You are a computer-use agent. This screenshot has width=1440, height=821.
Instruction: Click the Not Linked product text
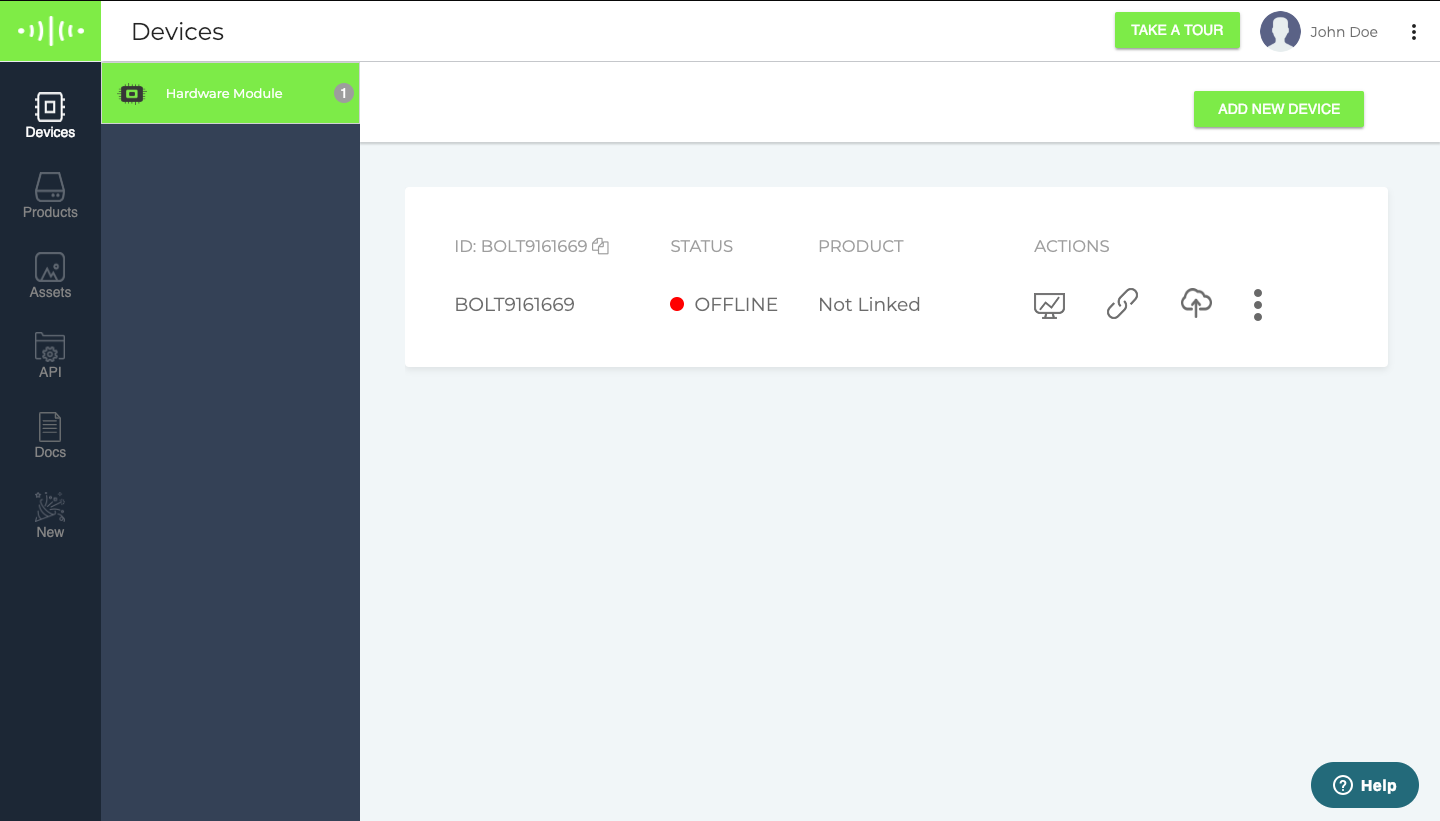point(869,305)
